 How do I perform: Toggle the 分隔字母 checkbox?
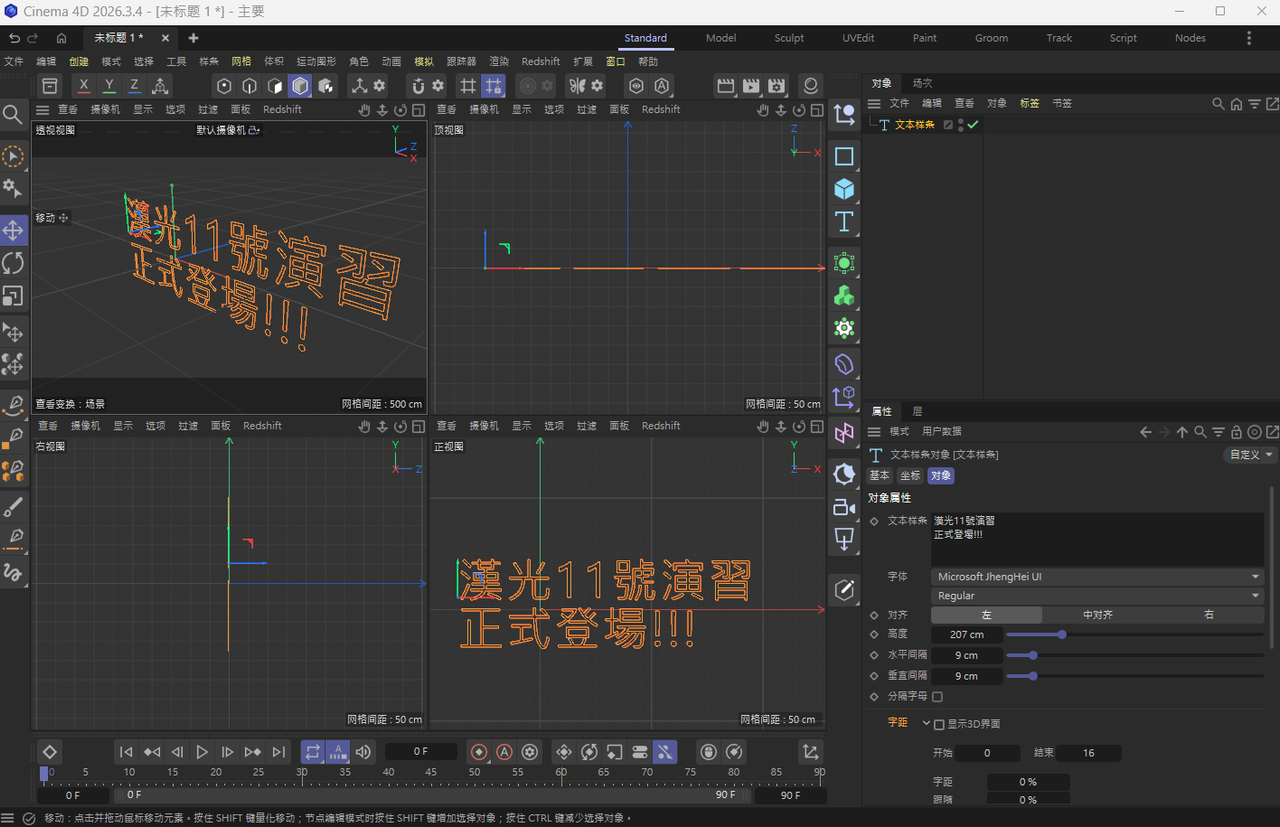(937, 696)
